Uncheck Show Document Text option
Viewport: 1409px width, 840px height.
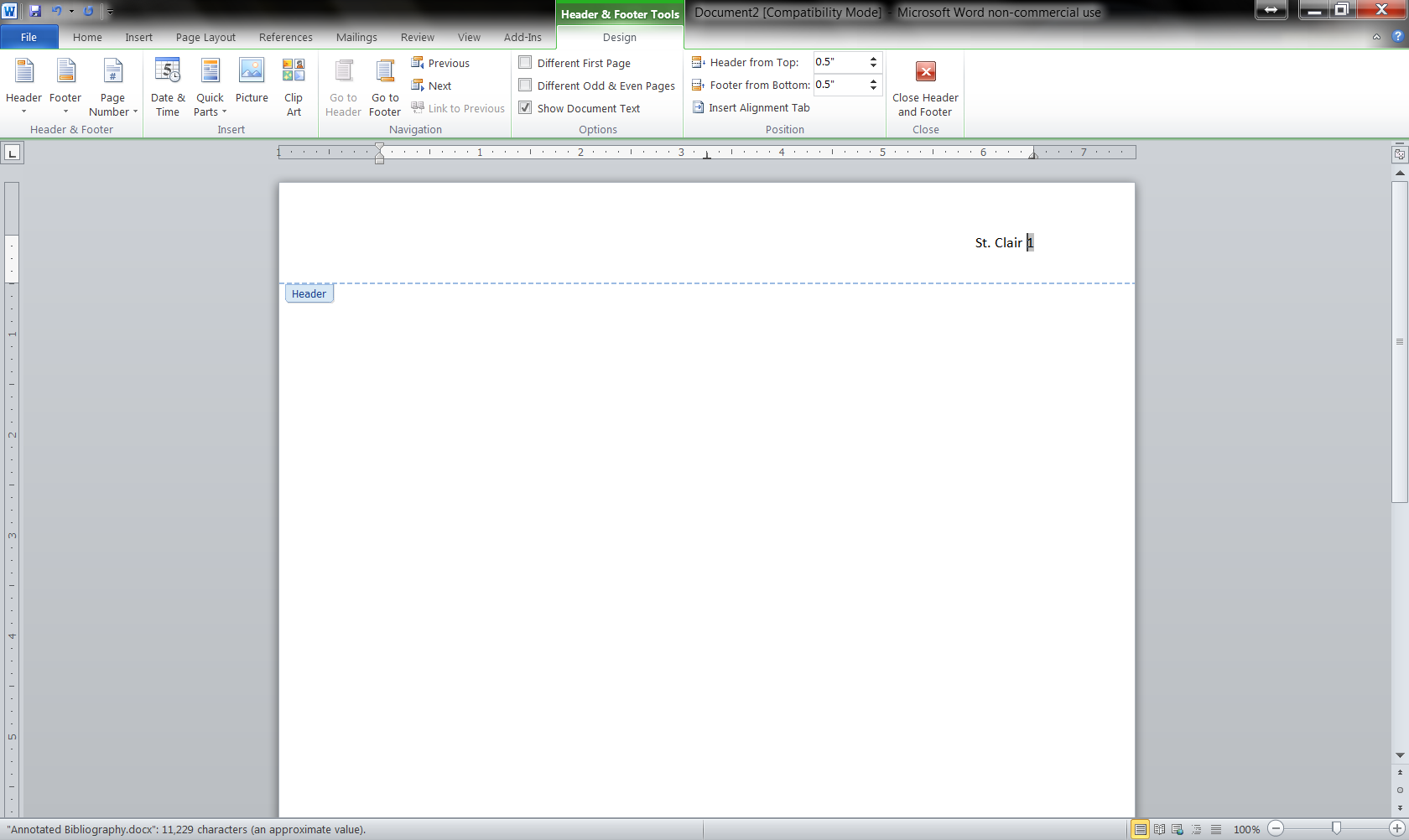pyautogui.click(x=526, y=108)
